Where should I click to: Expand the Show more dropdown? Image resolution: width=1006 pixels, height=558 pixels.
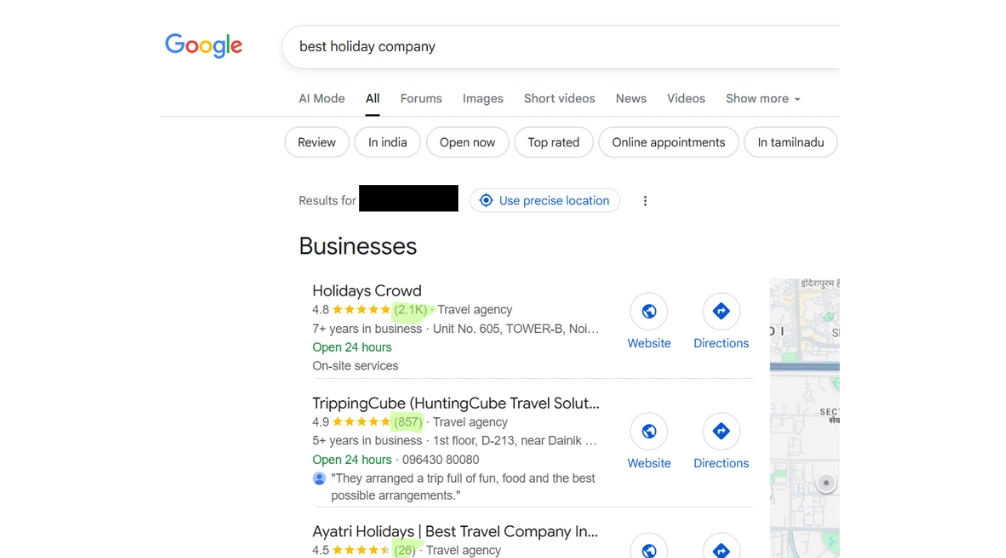[x=763, y=99]
